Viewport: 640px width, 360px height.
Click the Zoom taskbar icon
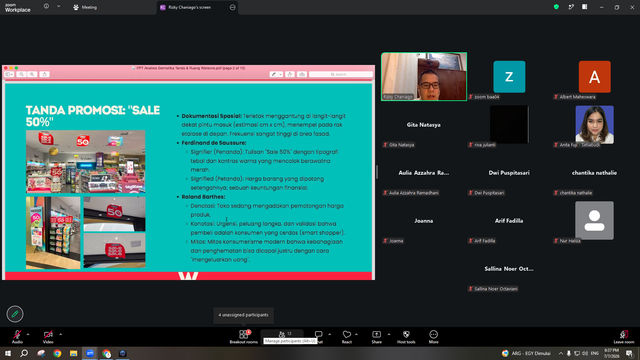click(90, 353)
